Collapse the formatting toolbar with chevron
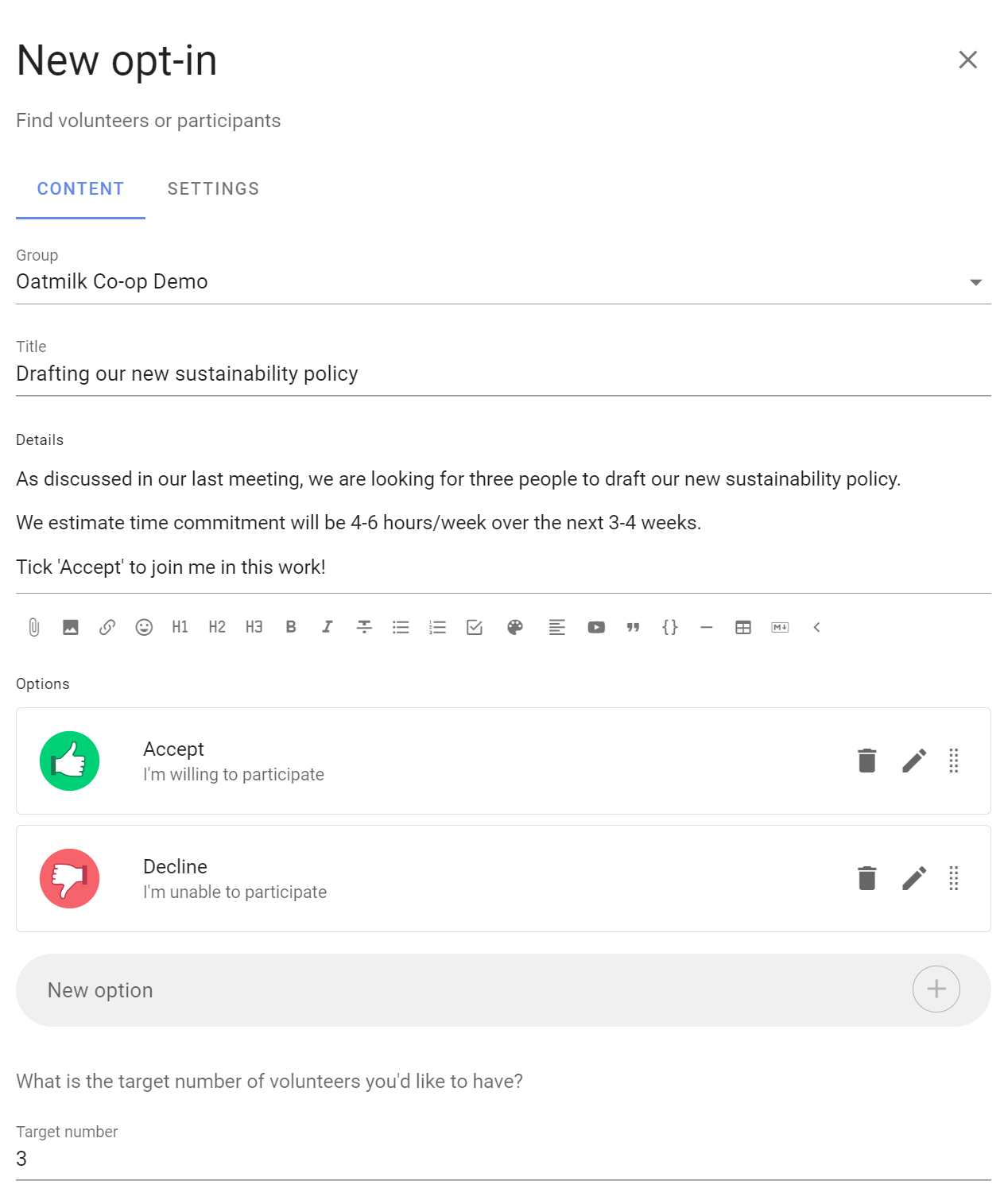The image size is (1004, 1204). pos(816,627)
